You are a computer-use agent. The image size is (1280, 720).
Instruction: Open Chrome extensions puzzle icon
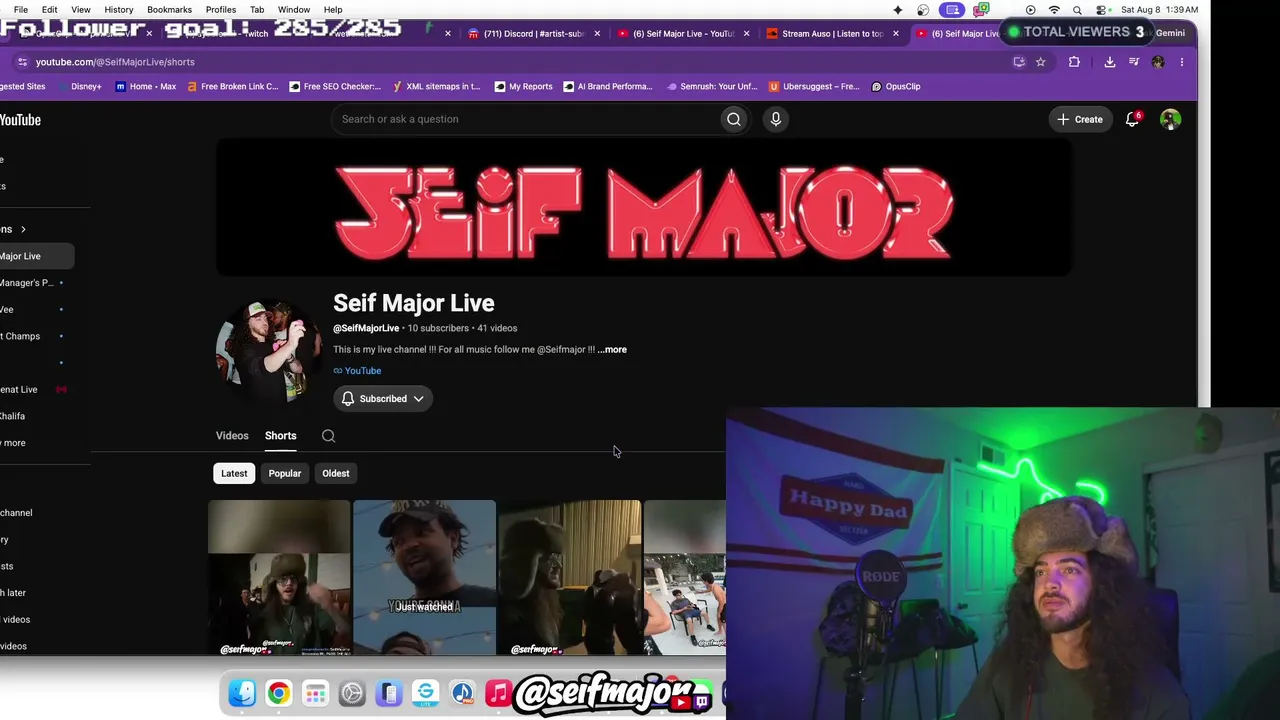(x=1074, y=62)
